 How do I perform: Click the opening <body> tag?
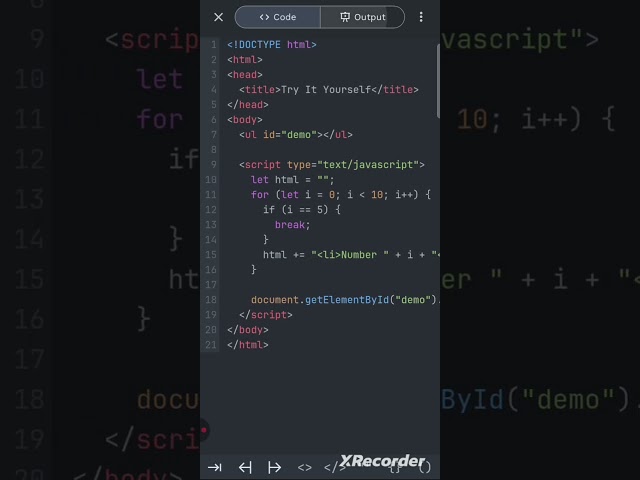(245, 120)
